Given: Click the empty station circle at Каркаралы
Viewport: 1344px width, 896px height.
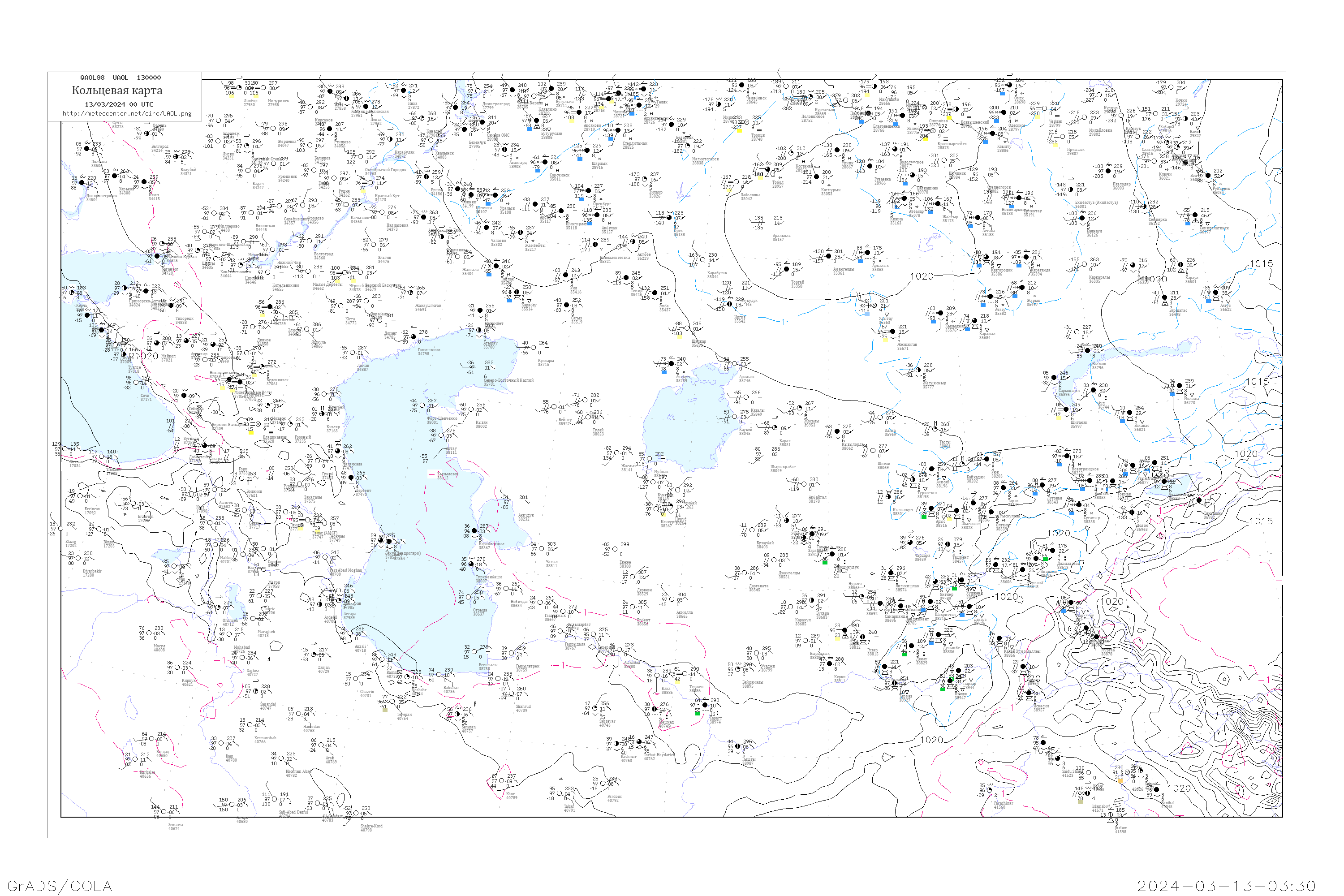Looking at the screenshot, I should pyautogui.click(x=1085, y=265).
